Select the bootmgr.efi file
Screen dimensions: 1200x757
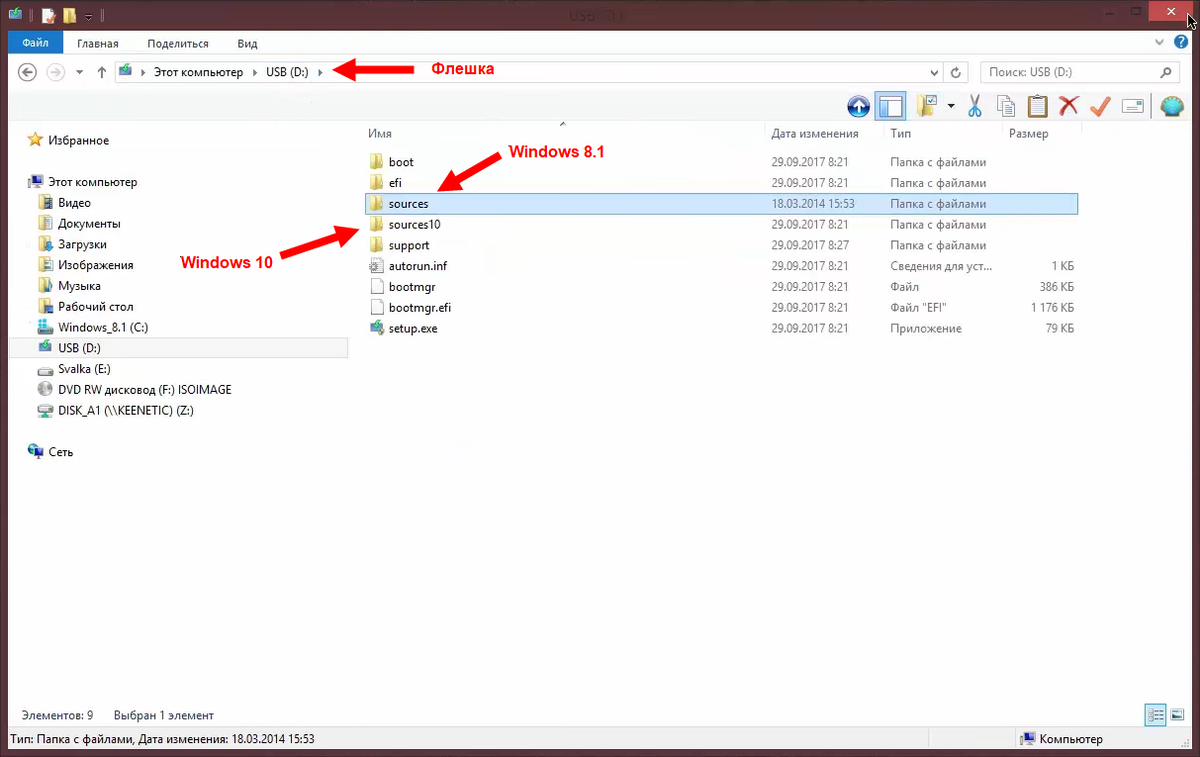pos(420,307)
